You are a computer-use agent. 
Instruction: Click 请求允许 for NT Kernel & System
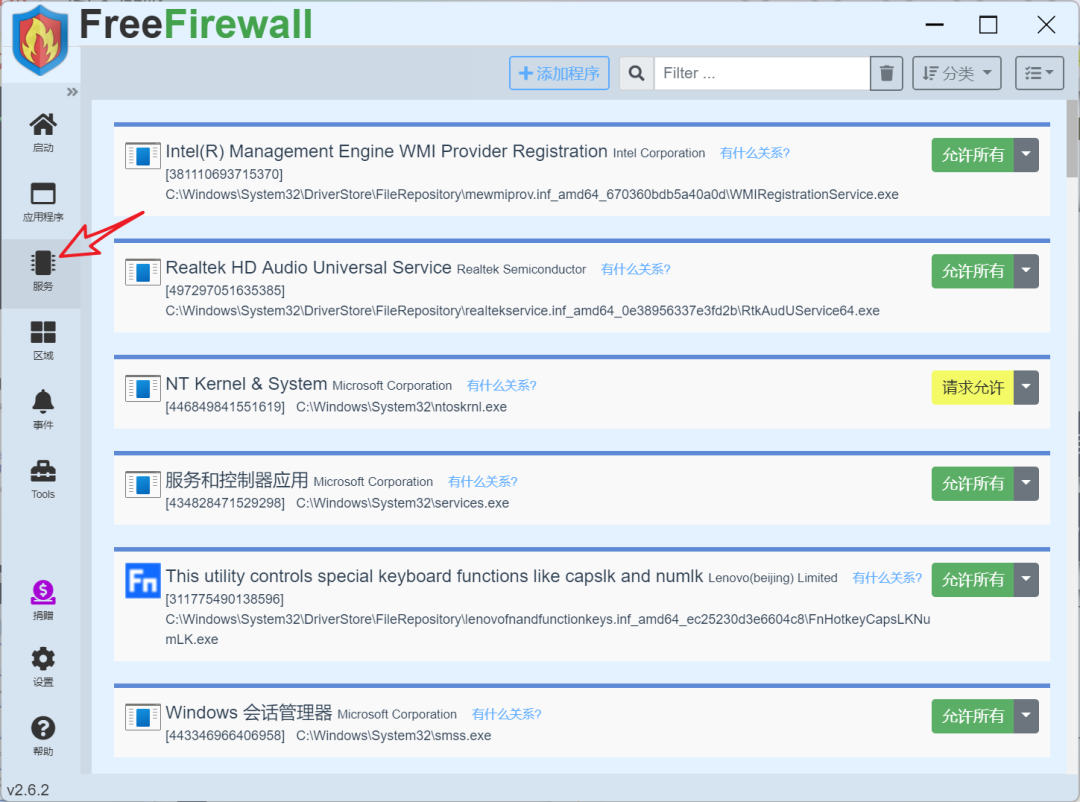coord(973,388)
